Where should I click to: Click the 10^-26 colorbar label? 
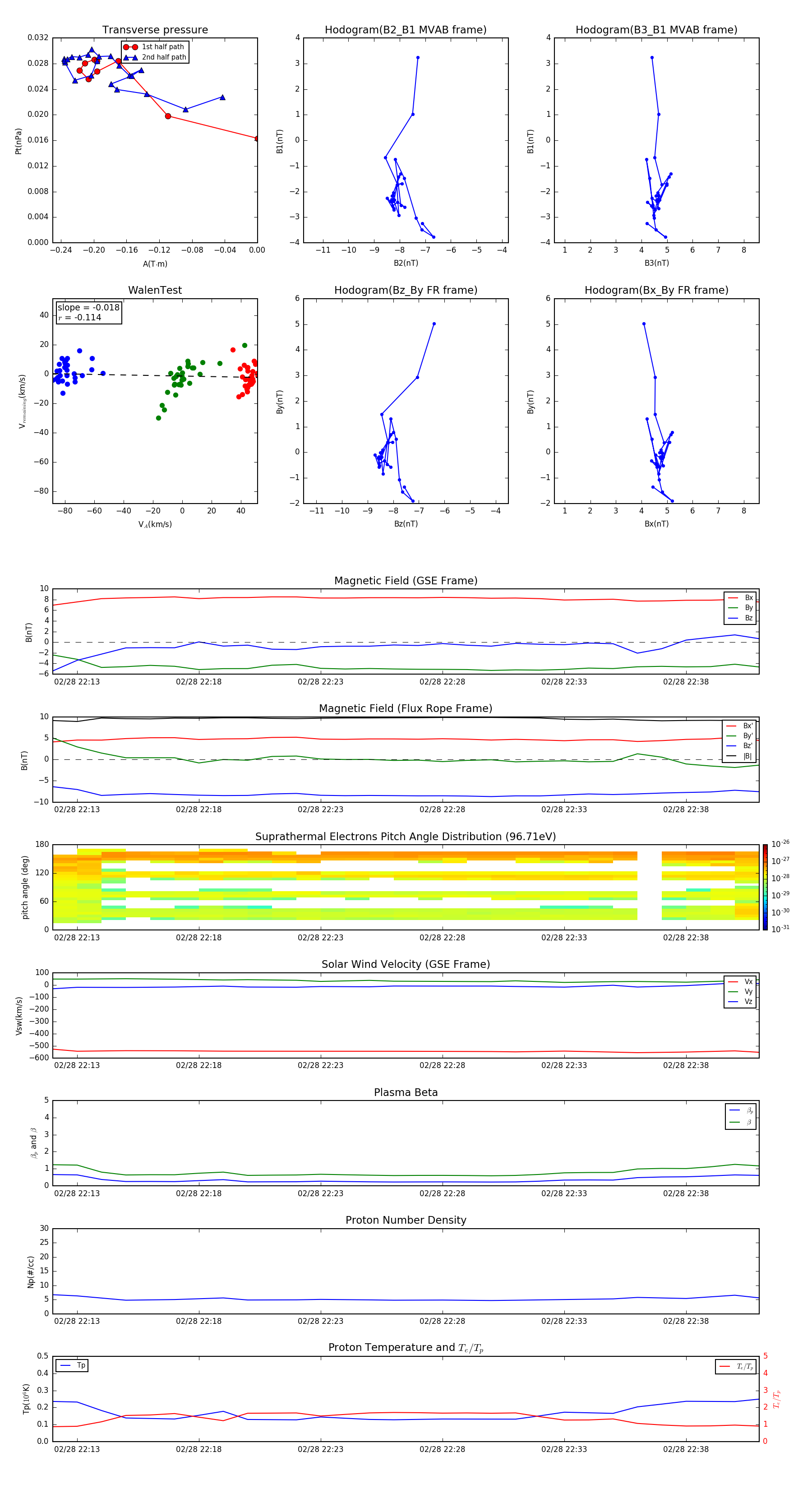[x=780, y=844]
